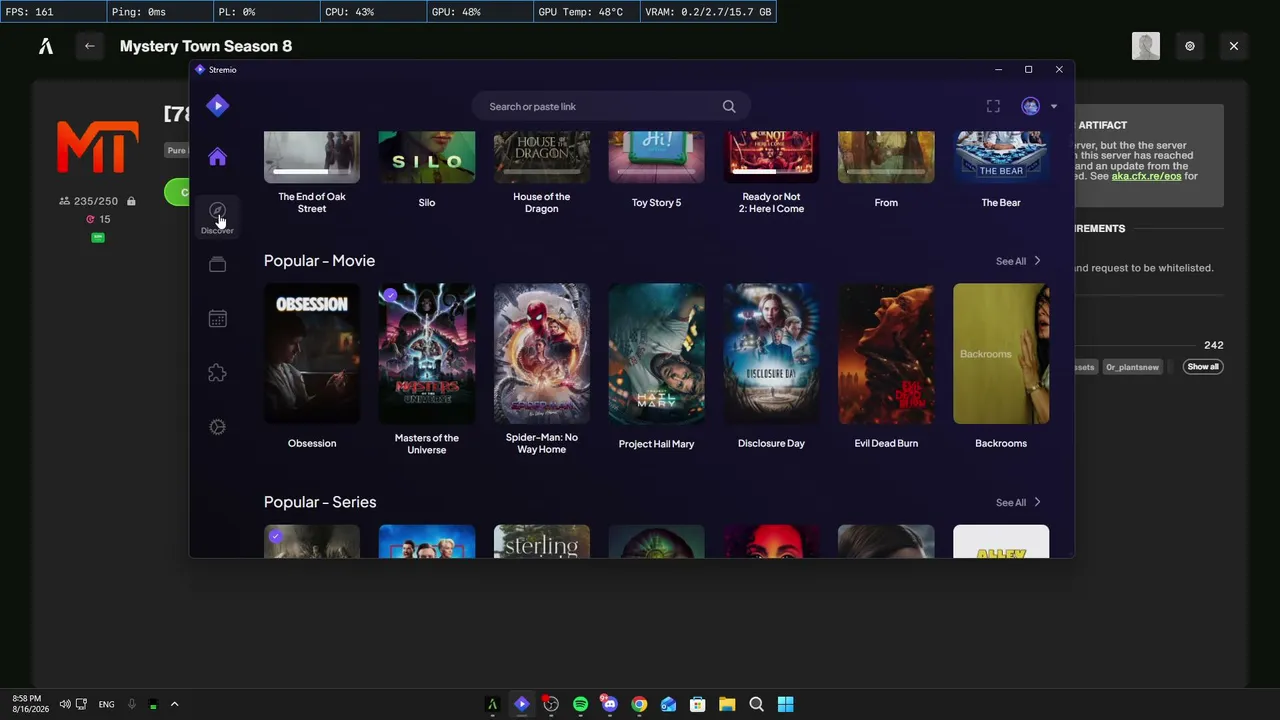Open Windows Search from the taskbar
The height and width of the screenshot is (720, 1280).
(756, 704)
